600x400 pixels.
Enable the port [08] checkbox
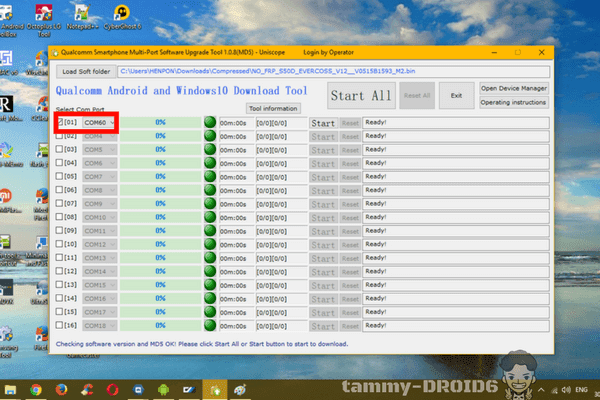(59, 217)
